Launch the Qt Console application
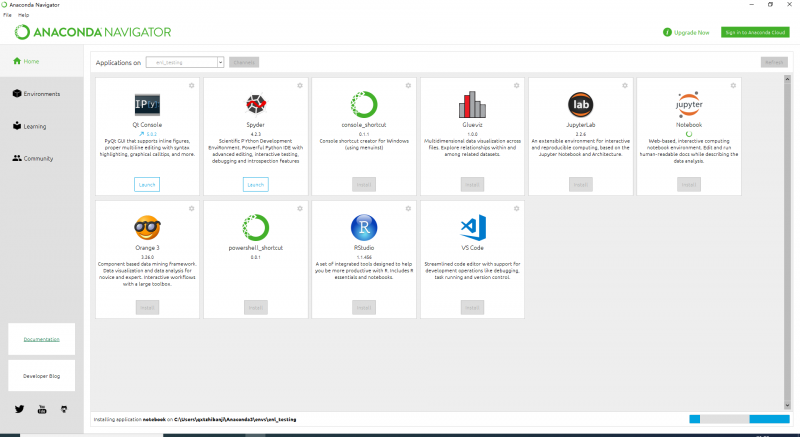 pos(147,184)
